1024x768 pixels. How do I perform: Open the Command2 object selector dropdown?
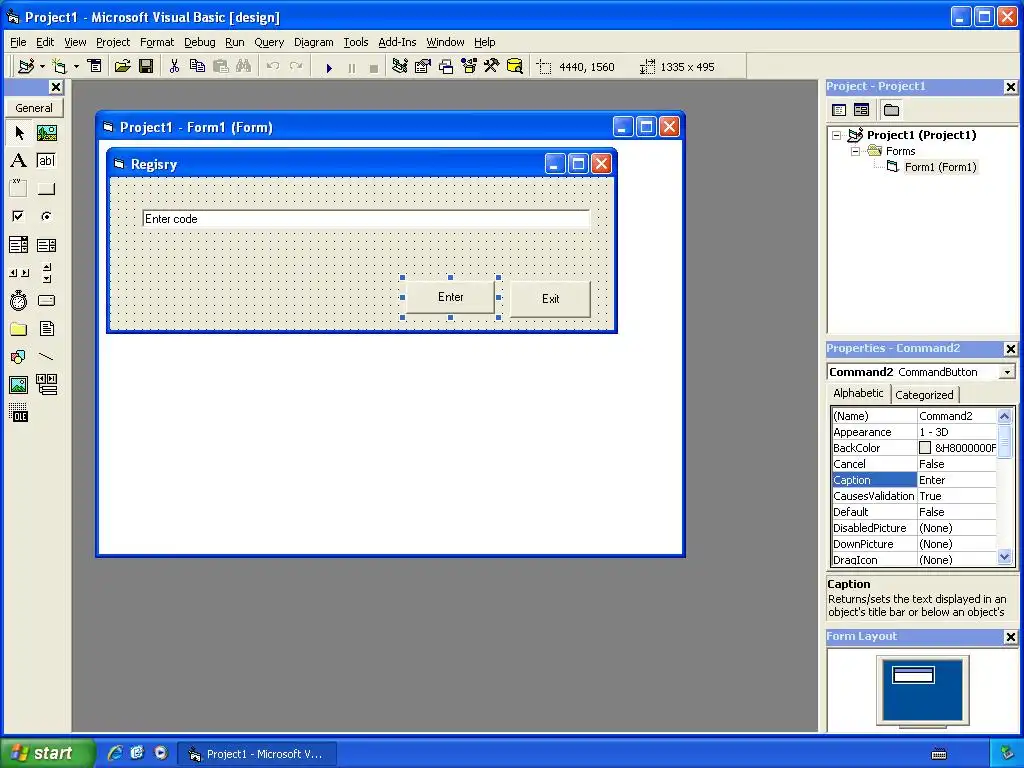coord(1007,372)
